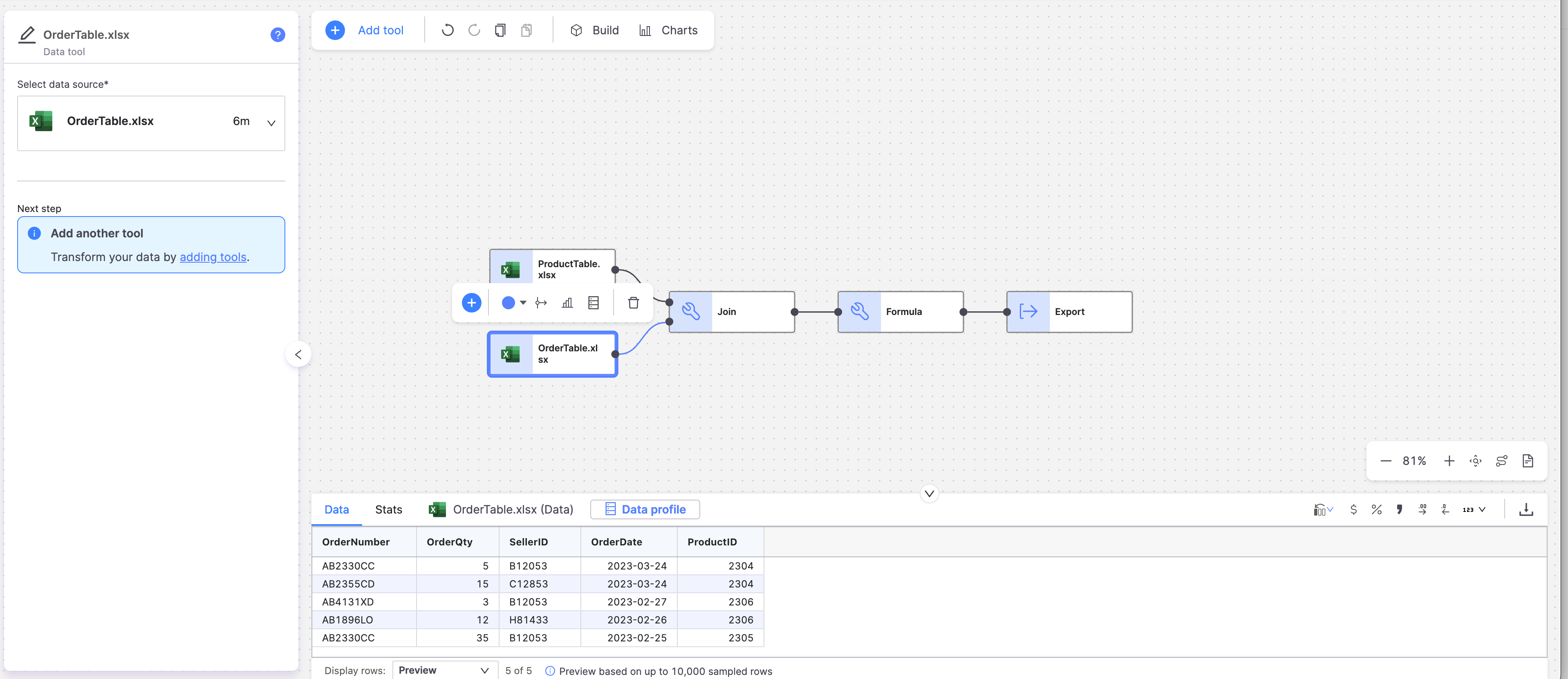Select the OrderTable.xlsx node on canvas
The width and height of the screenshot is (1568, 679).
point(552,353)
